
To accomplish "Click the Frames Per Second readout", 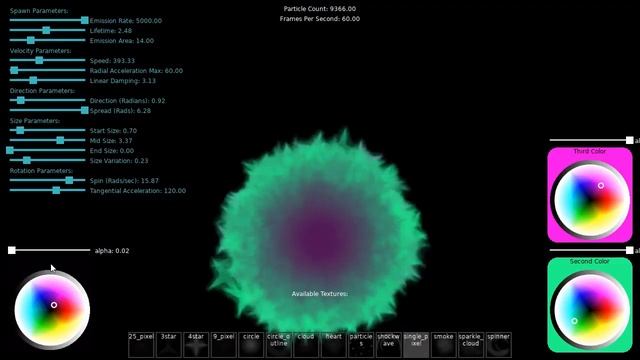I will click(x=320, y=19).
